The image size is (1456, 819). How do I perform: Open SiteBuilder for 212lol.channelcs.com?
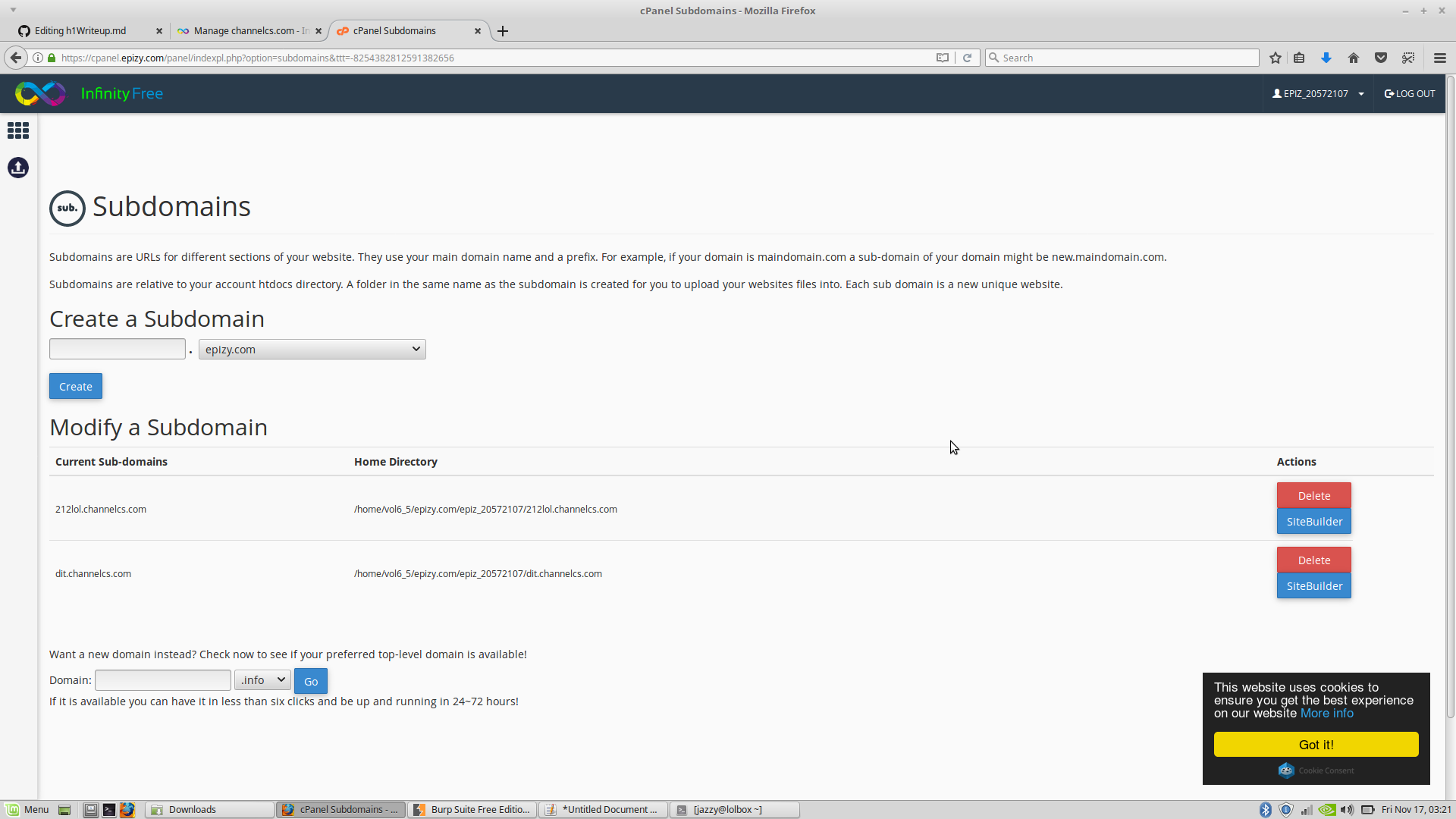click(x=1314, y=521)
